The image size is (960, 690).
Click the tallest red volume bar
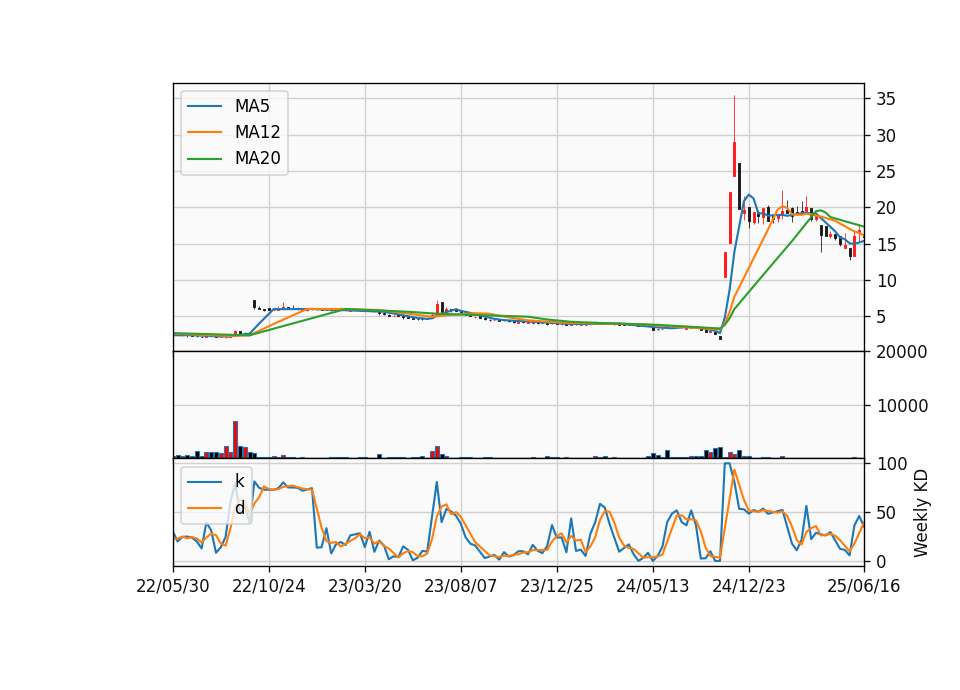click(235, 440)
